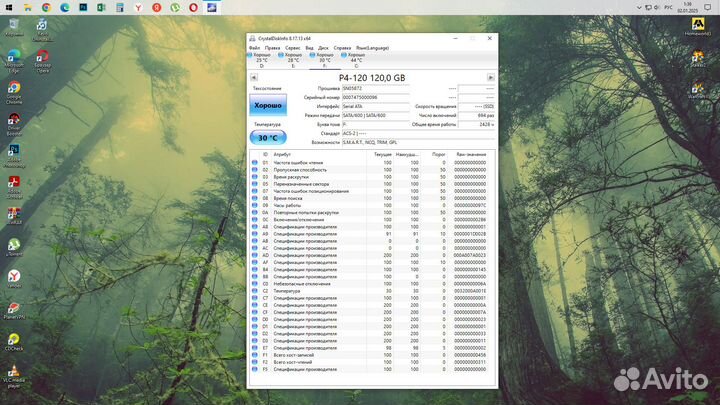Go to next disk with right arrow
This screenshot has width=720, height=405.
coord(490,78)
